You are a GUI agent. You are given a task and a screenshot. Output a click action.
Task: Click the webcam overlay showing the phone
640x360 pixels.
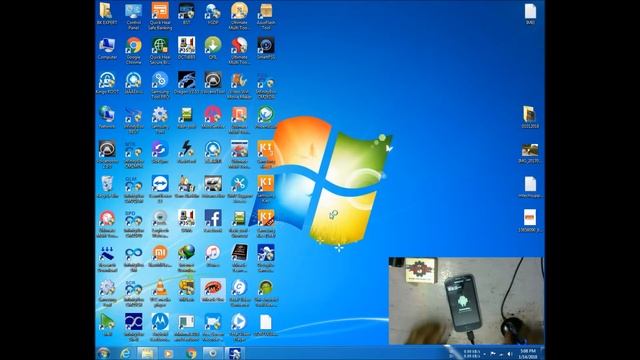coord(466,301)
